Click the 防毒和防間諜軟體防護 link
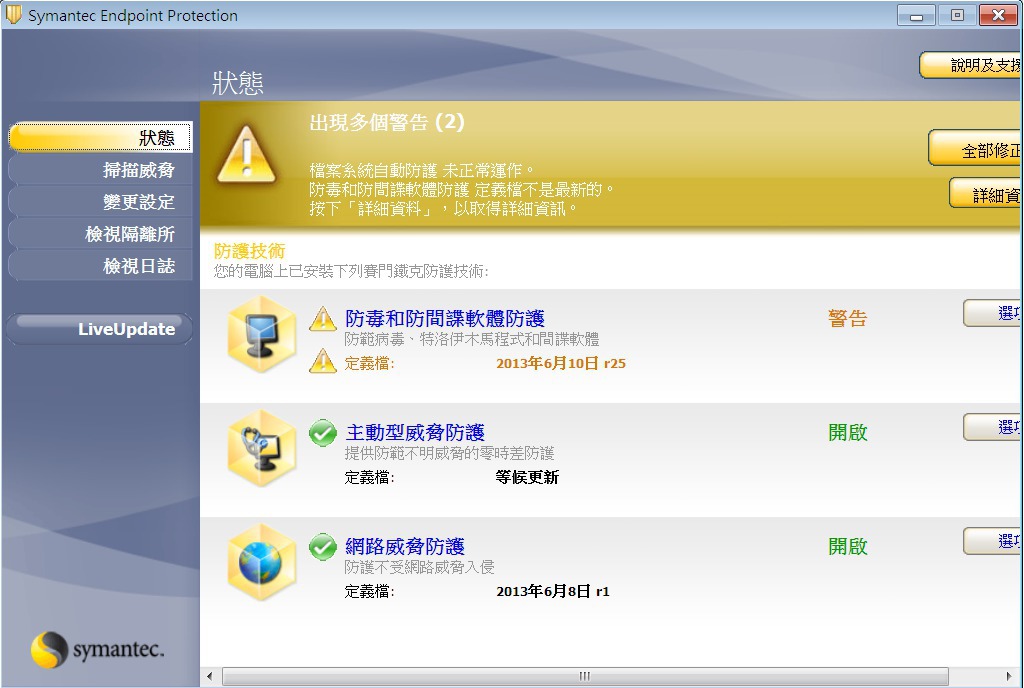This screenshot has height=688, width=1024. tap(445, 319)
